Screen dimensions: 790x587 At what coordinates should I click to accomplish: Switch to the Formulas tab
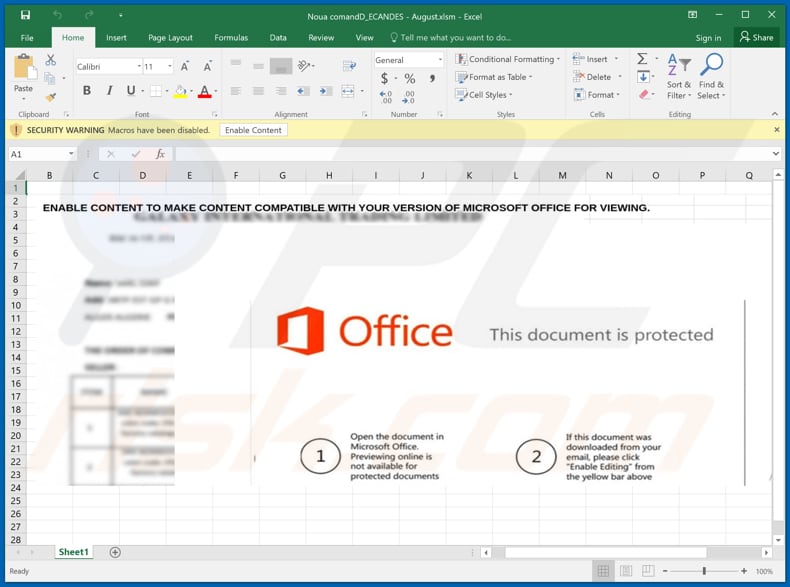pos(231,38)
